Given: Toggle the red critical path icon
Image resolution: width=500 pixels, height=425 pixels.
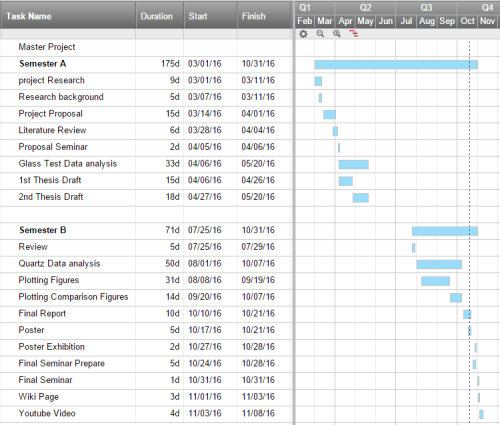Looking at the screenshot, I should point(354,33).
